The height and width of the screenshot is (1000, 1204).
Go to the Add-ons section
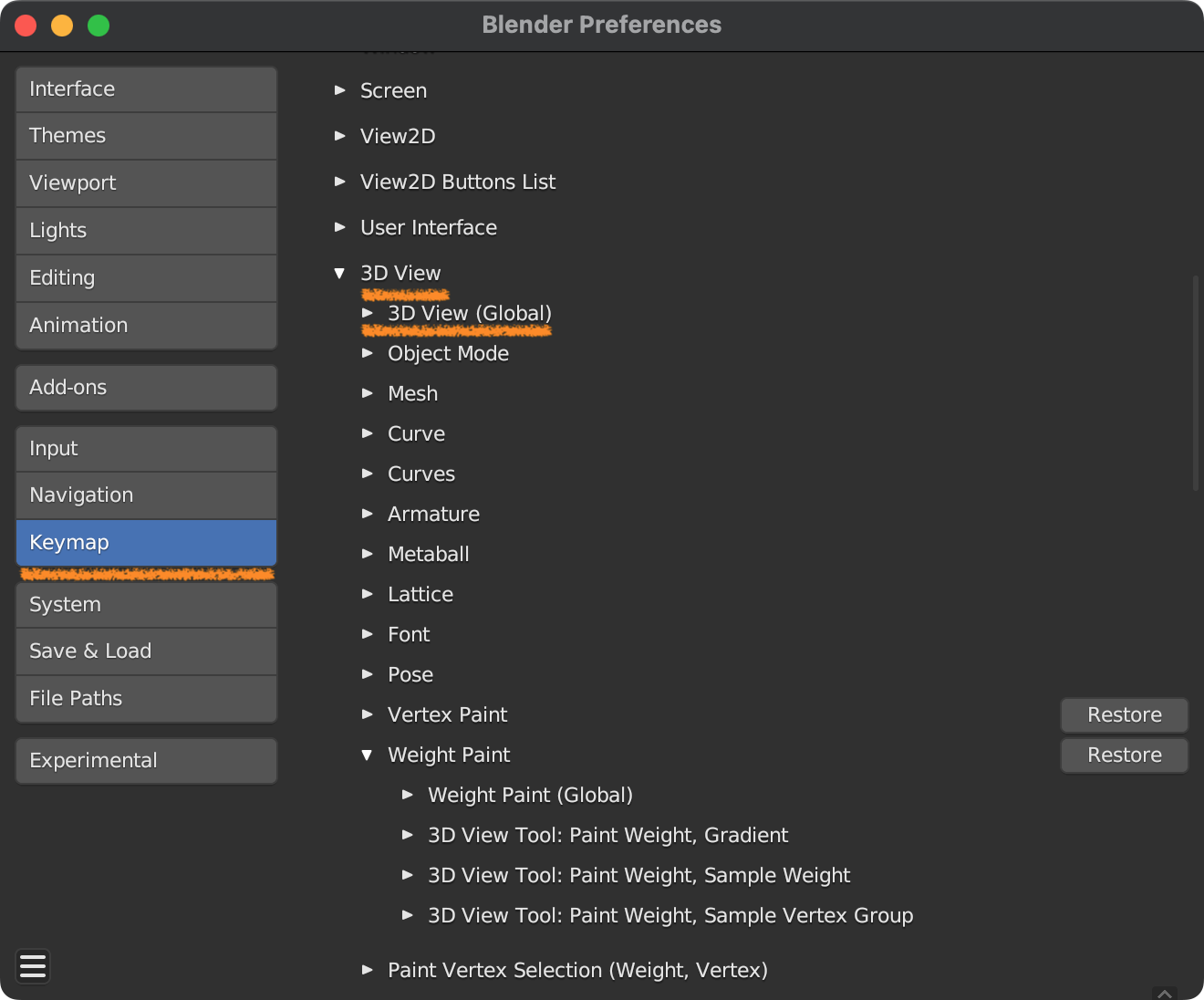pyautogui.click(x=146, y=388)
